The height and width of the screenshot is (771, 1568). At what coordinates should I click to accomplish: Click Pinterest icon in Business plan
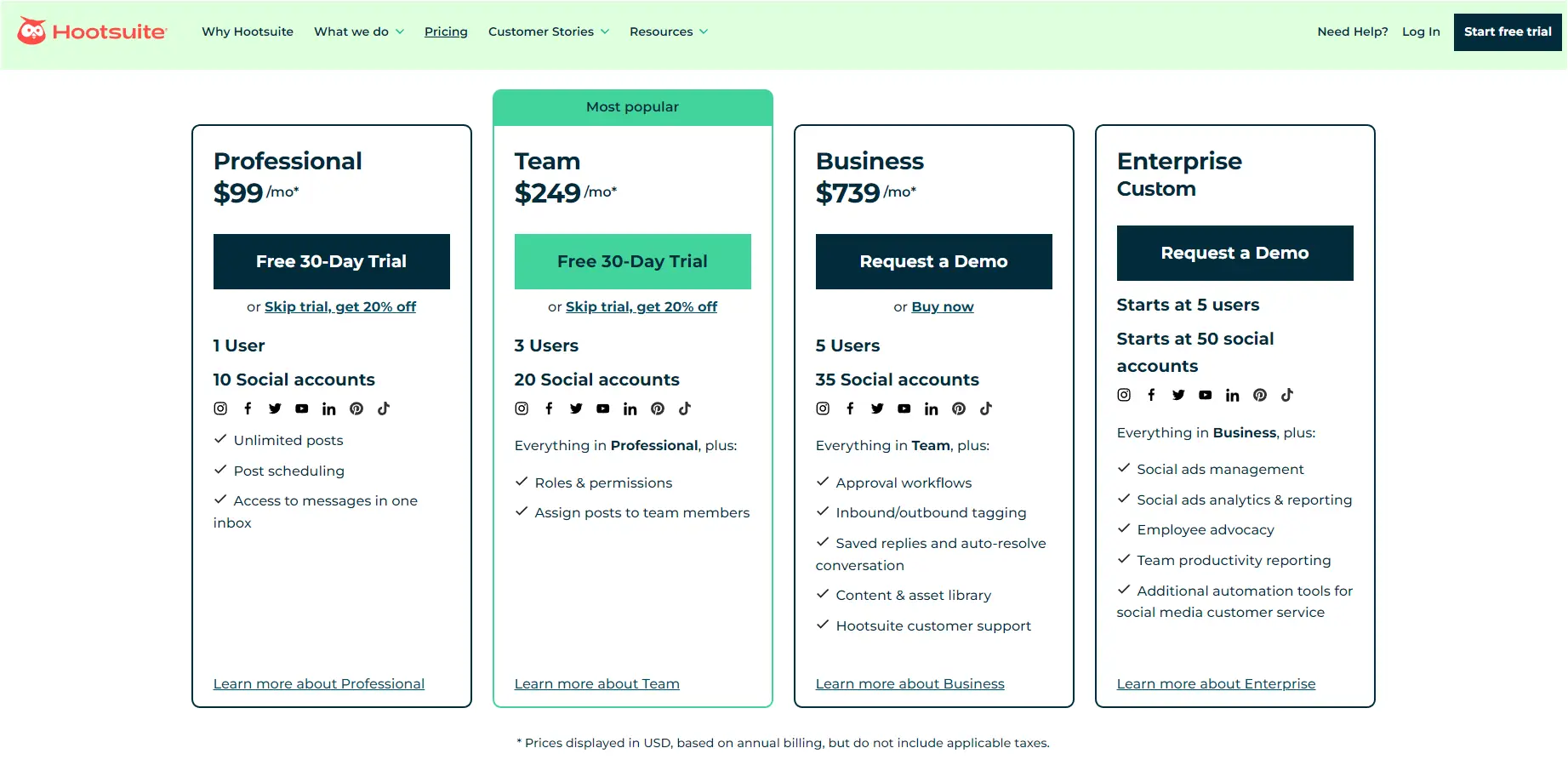tap(959, 408)
